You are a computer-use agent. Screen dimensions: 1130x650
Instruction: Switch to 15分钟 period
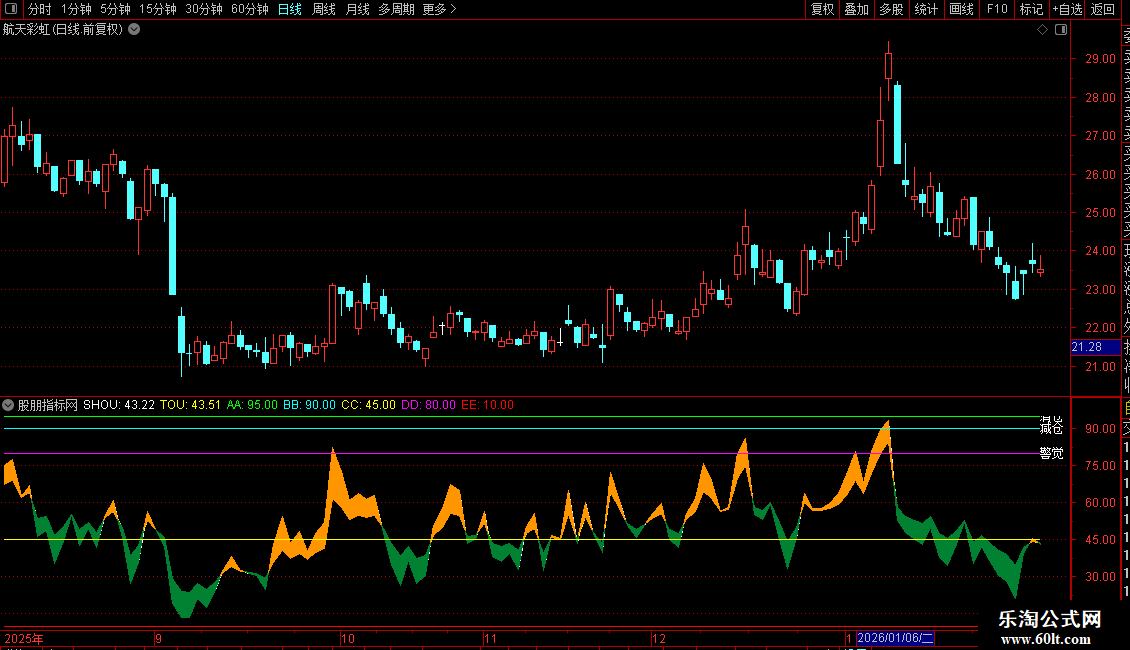point(158,9)
